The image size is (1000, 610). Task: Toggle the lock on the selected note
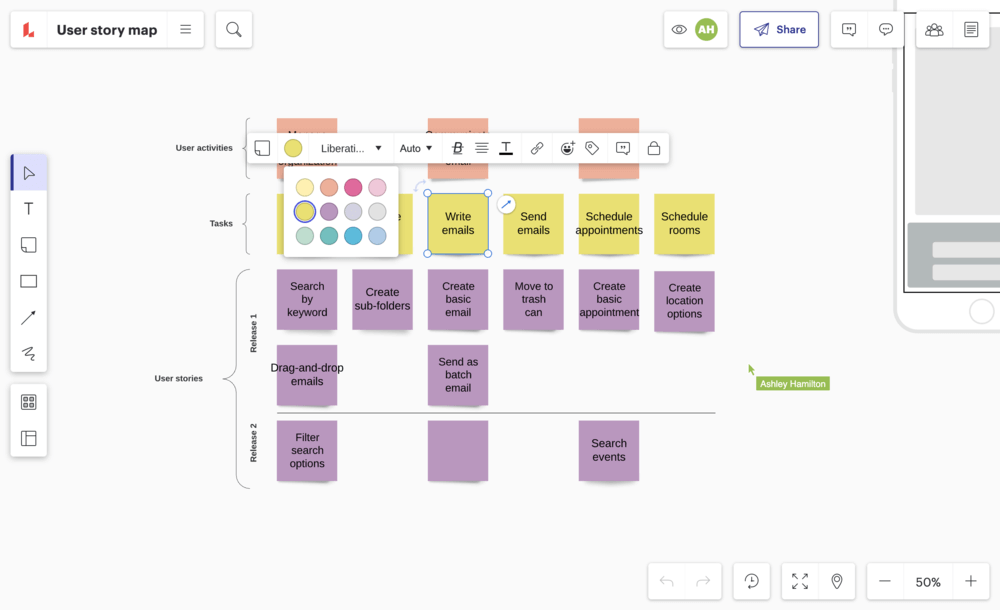coord(653,148)
